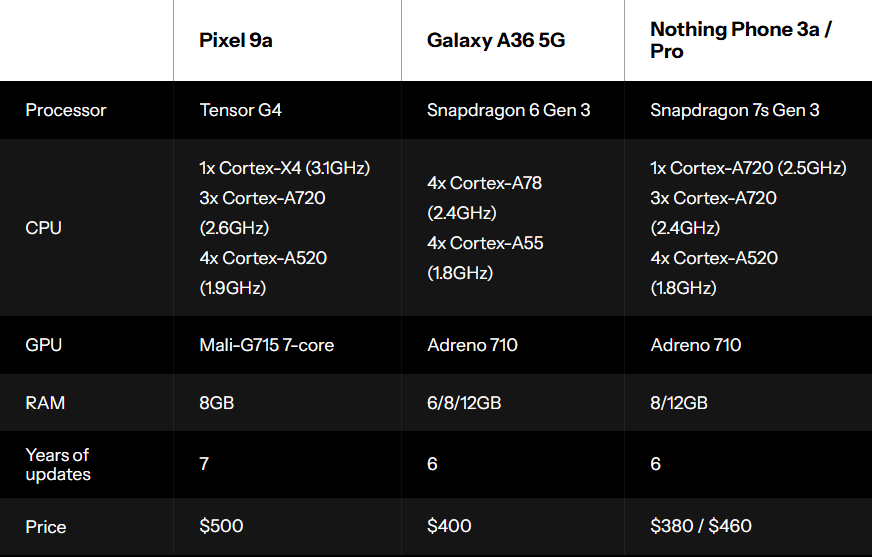The height and width of the screenshot is (557, 872).
Task: Click the $500 price cell
Action: 221,526
